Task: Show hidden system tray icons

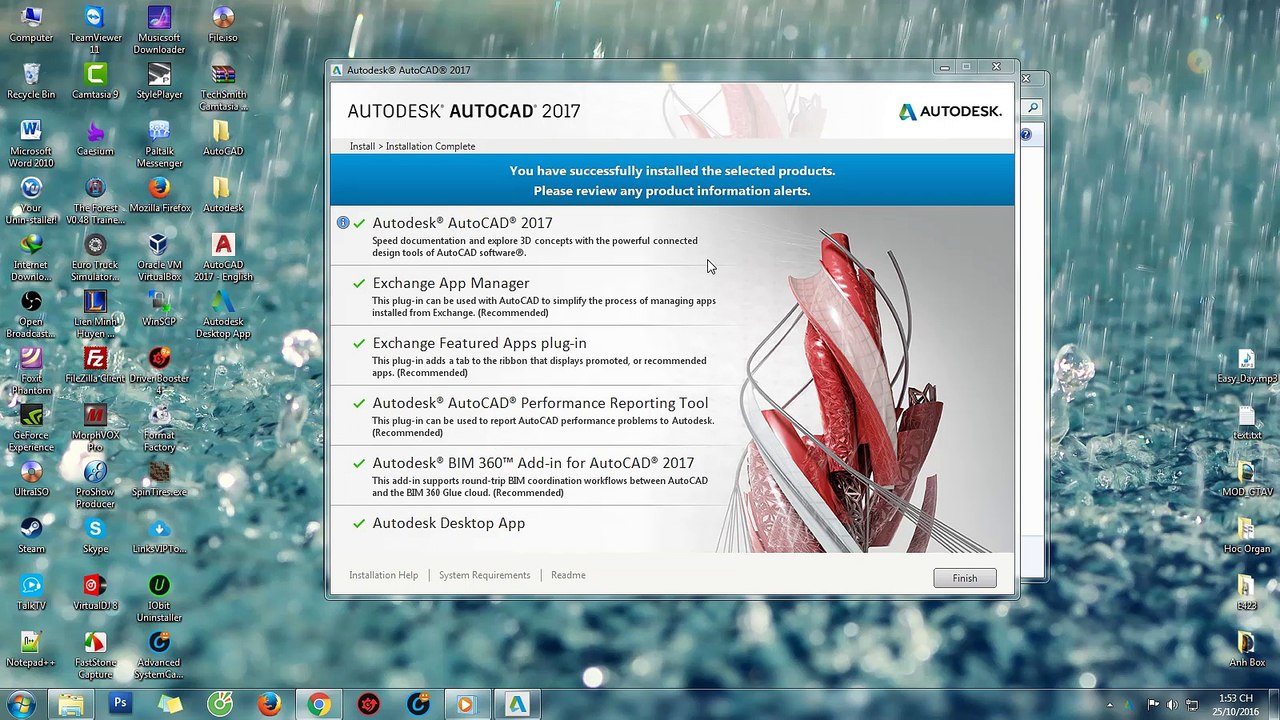Action: pyautogui.click(x=1109, y=705)
